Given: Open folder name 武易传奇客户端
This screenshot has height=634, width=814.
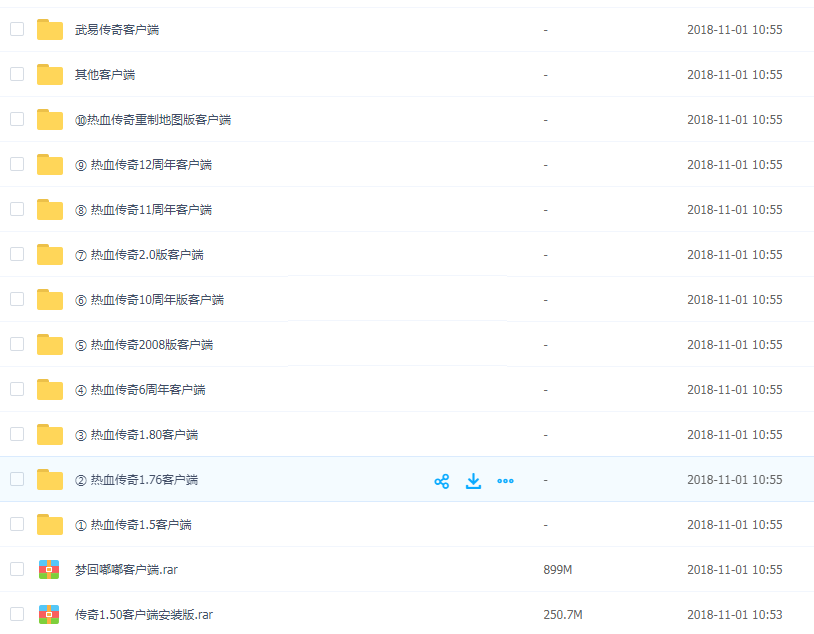Looking at the screenshot, I should click(117, 30).
